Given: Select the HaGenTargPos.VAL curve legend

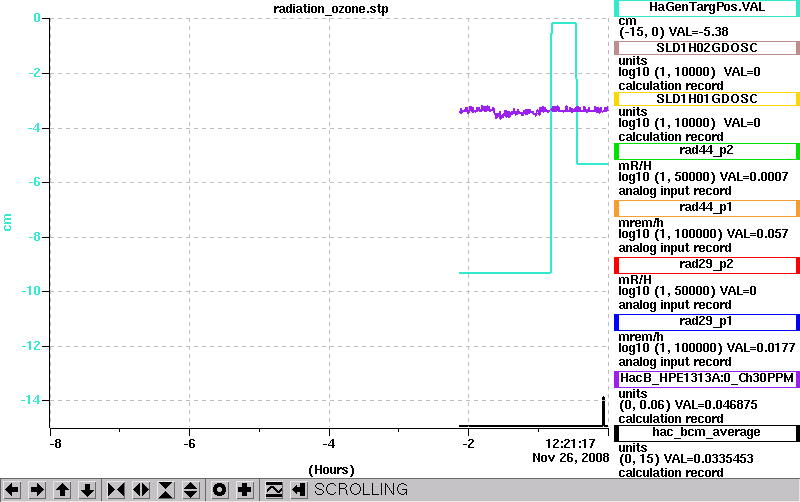Looking at the screenshot, I should point(707,8).
